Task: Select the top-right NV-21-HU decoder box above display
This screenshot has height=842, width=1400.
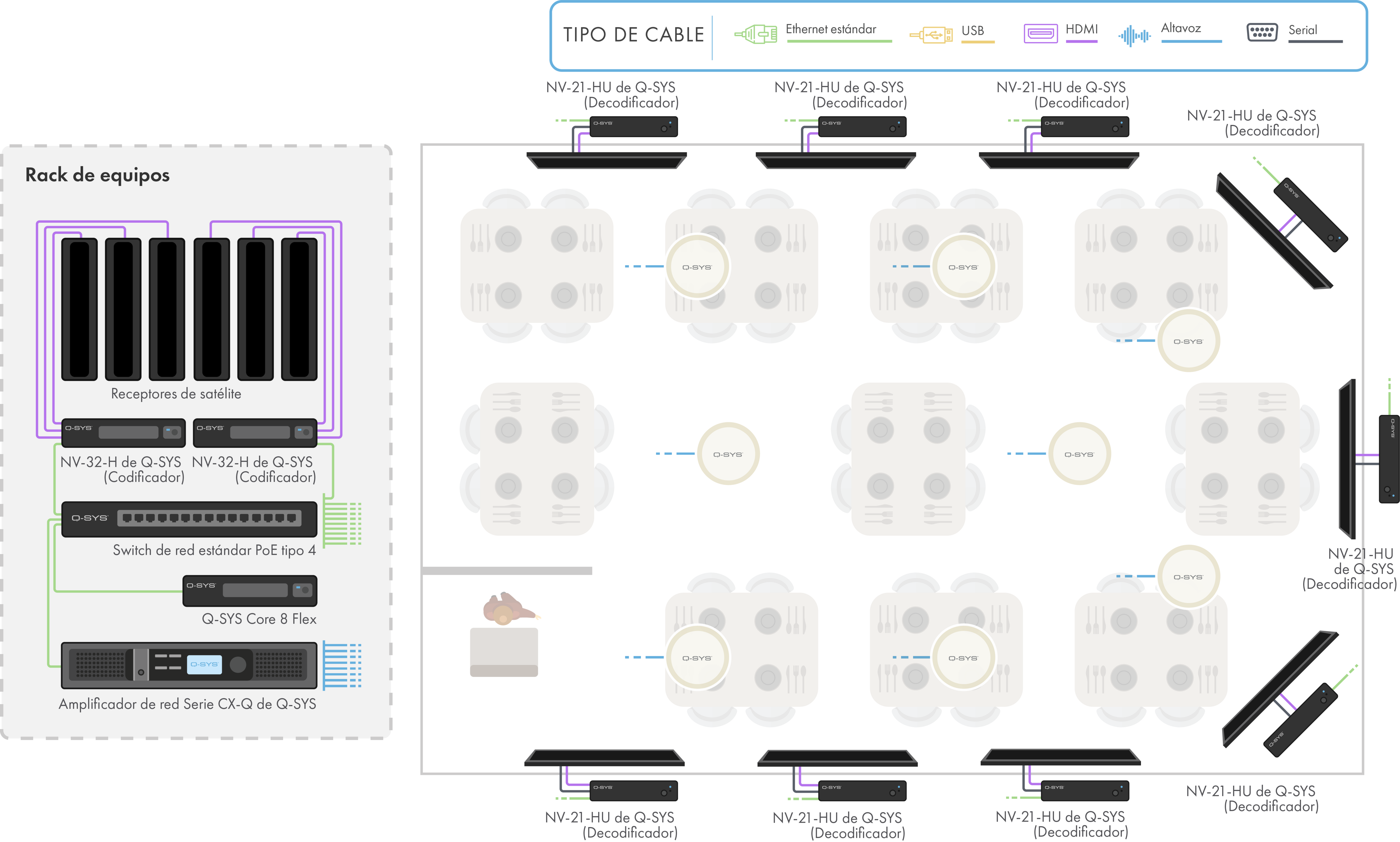Action: click(x=1085, y=127)
